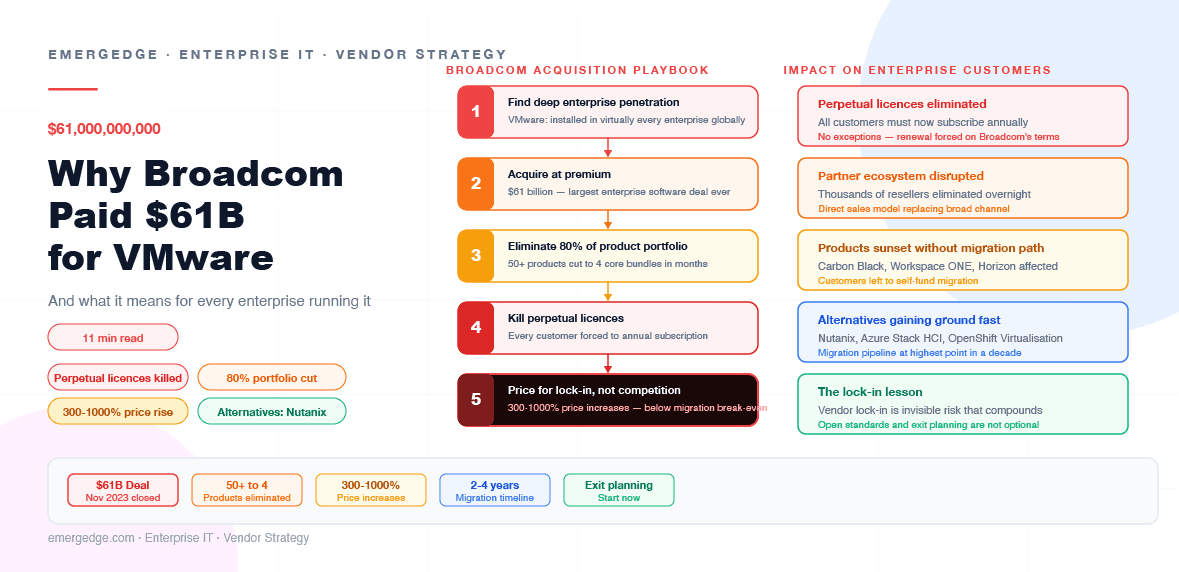Select the yellow number 3 step badge
Viewport: 1179px width, 572px height.
[x=475, y=256]
